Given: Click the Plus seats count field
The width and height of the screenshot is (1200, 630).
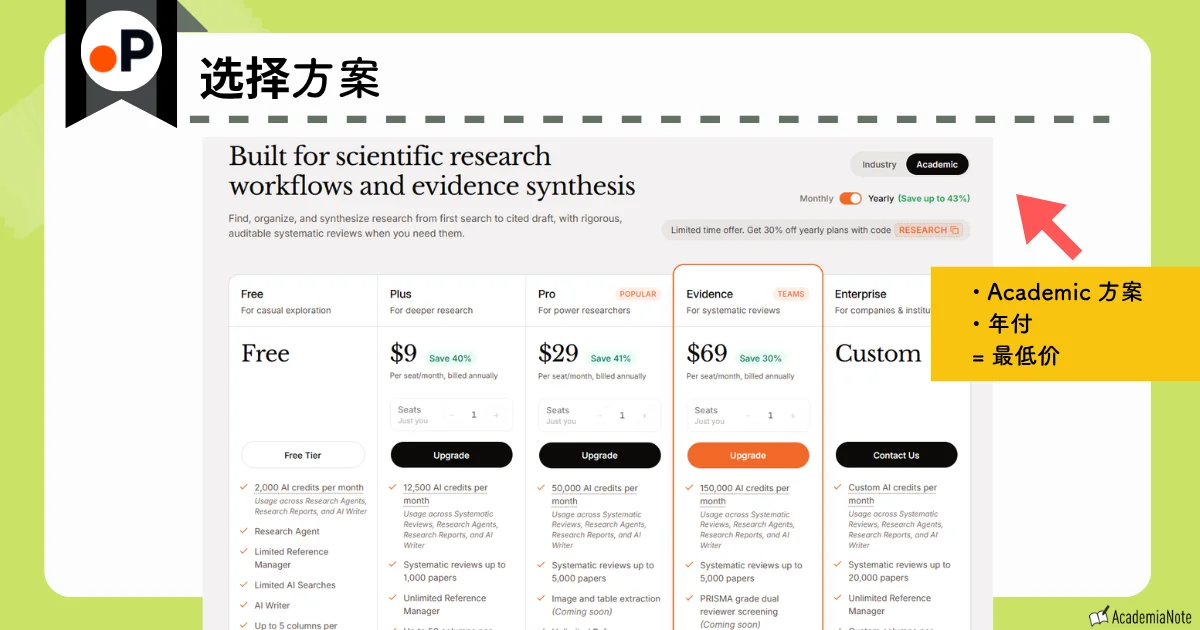Looking at the screenshot, I should [x=473, y=415].
